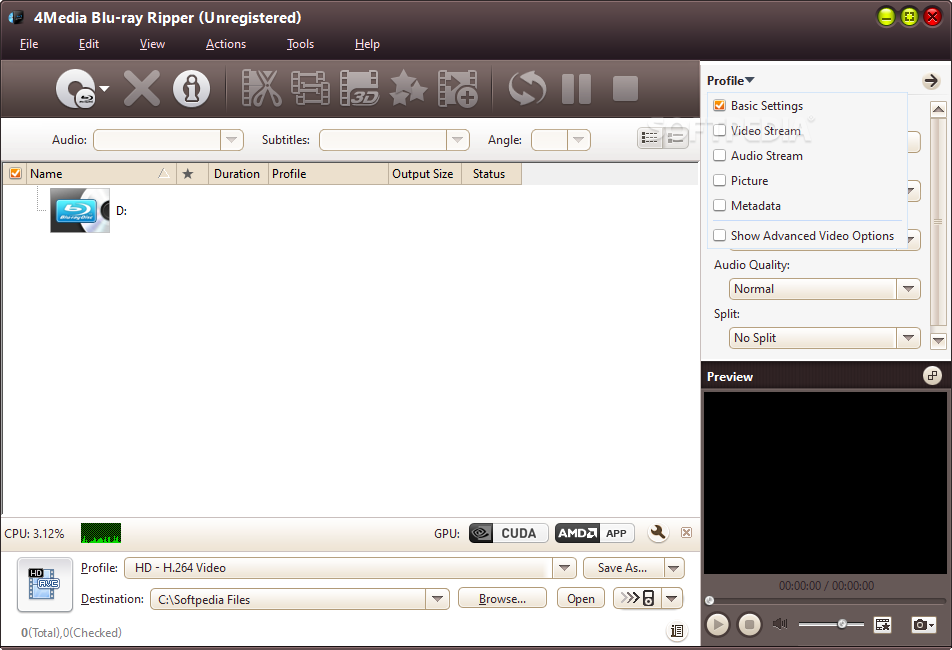Click the Save As... button
The image size is (952, 650).
pyautogui.click(x=623, y=568)
